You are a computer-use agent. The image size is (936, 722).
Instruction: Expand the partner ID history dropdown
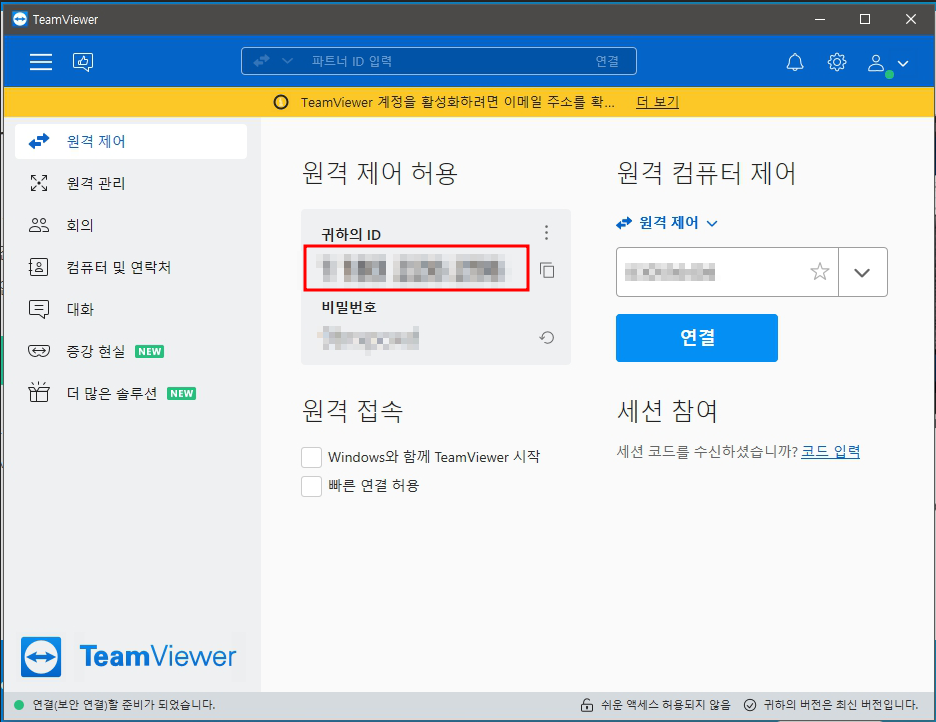[862, 272]
